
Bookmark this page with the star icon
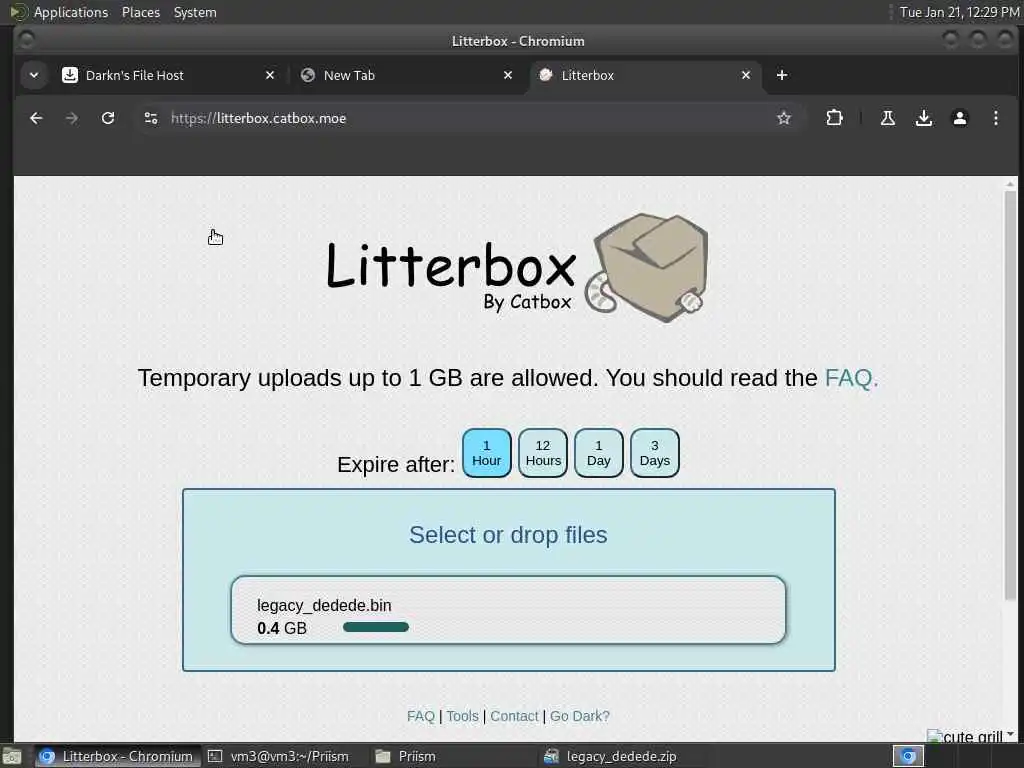pos(784,118)
